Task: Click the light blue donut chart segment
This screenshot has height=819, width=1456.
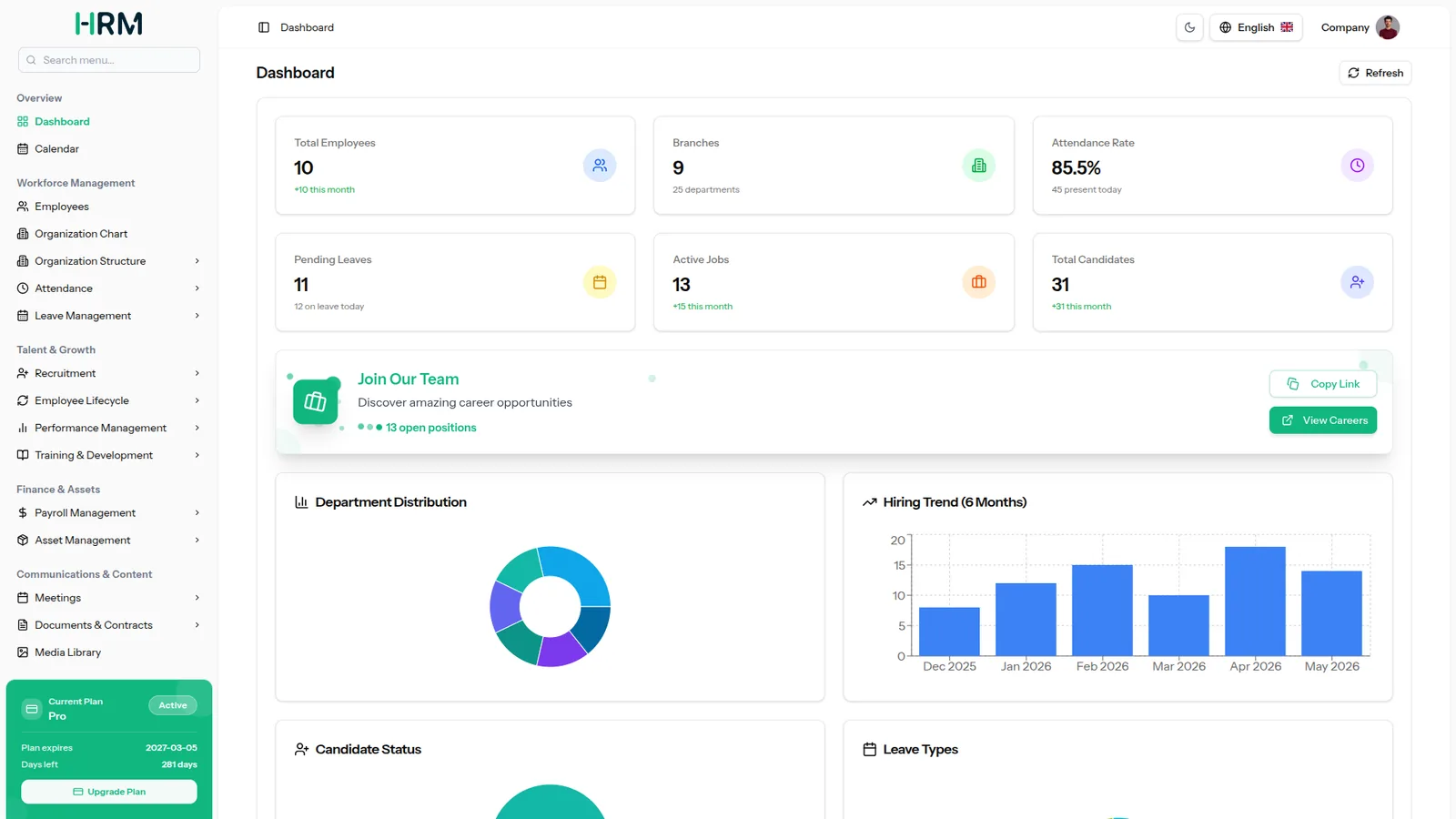Action: tap(580, 575)
